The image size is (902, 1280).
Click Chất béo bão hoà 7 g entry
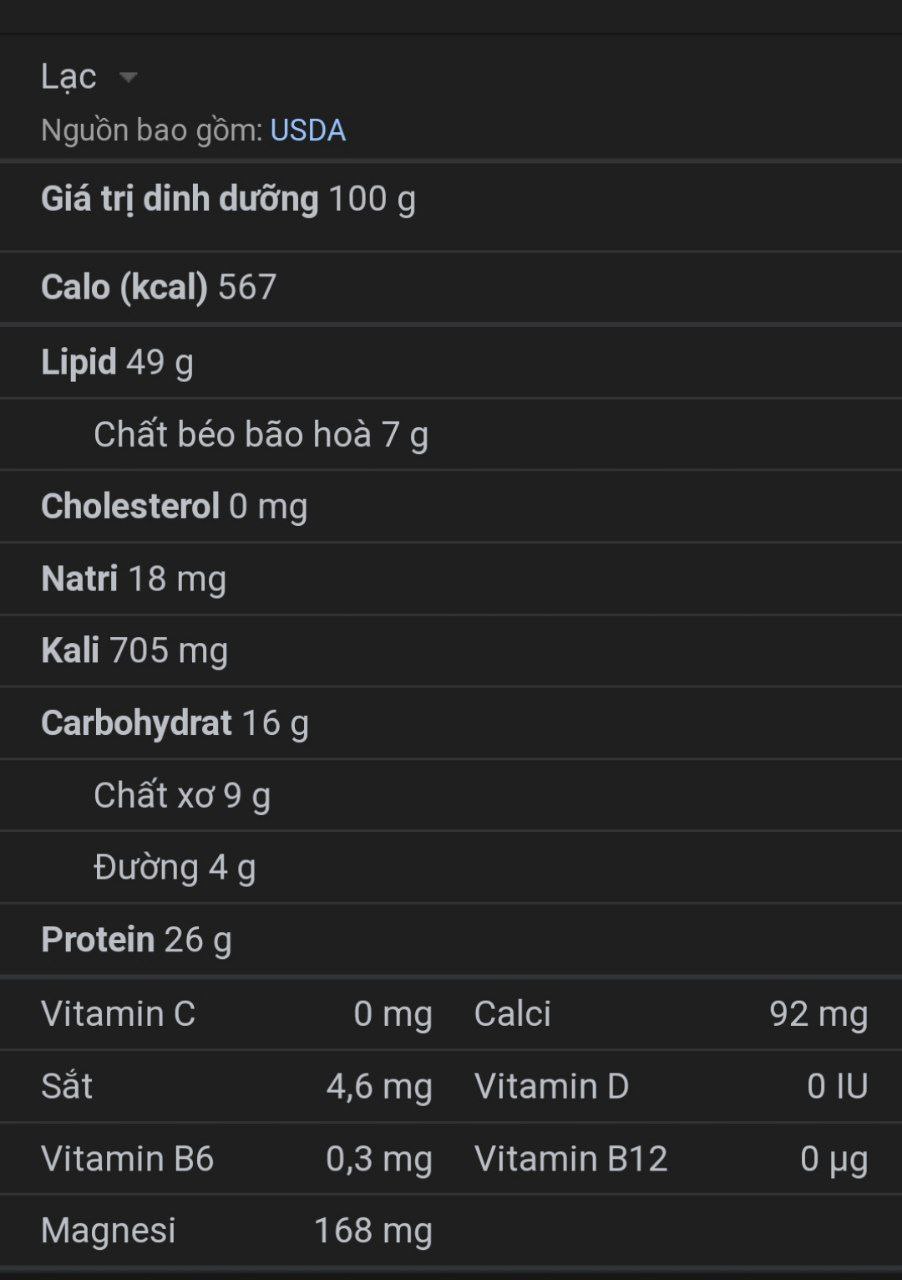260,435
